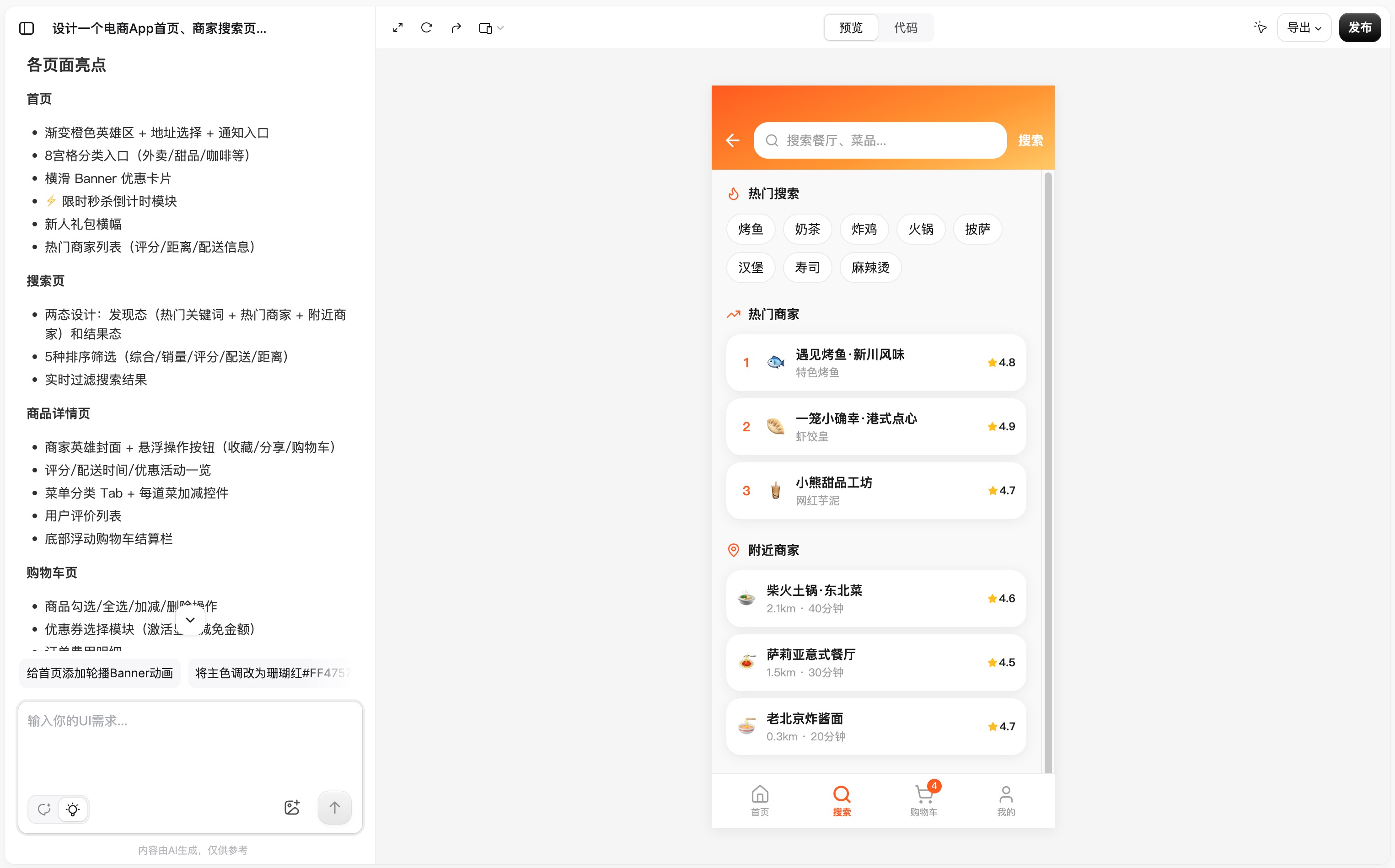Click the dumpling icon of 一笼小确幸
Image resolution: width=1395 pixels, height=868 pixels.
pyautogui.click(x=776, y=427)
